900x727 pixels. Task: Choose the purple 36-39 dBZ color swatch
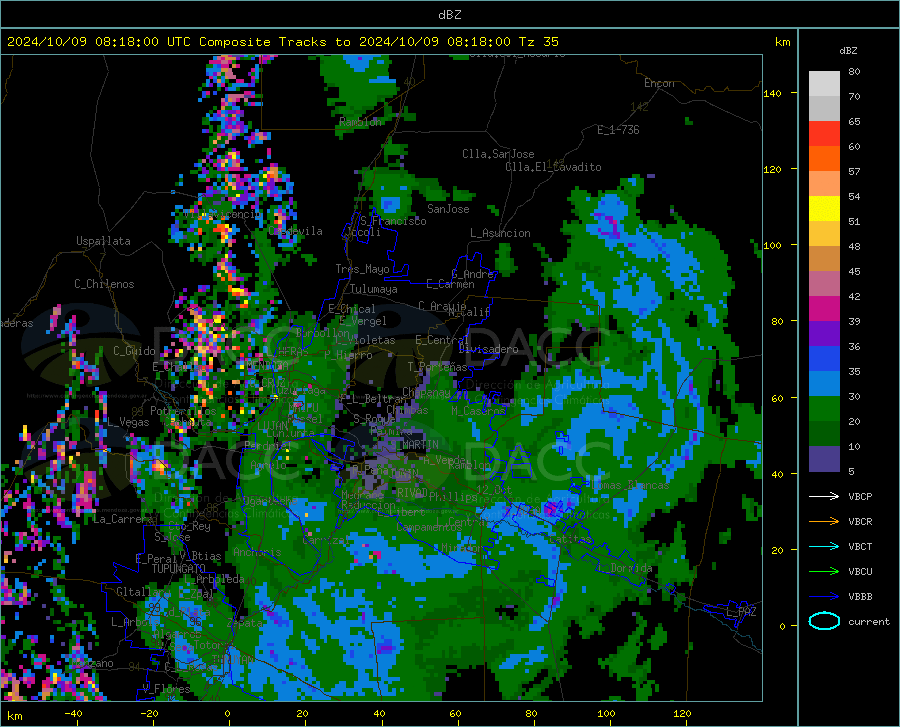coord(824,334)
